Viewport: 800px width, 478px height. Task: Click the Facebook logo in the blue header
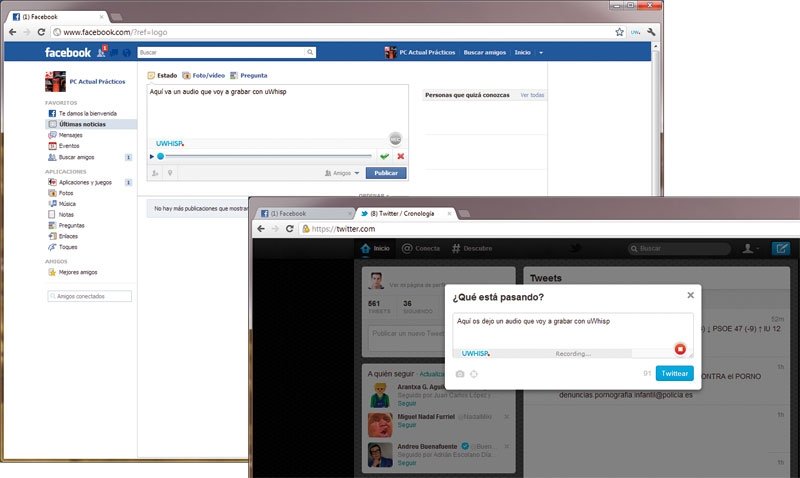[x=67, y=53]
